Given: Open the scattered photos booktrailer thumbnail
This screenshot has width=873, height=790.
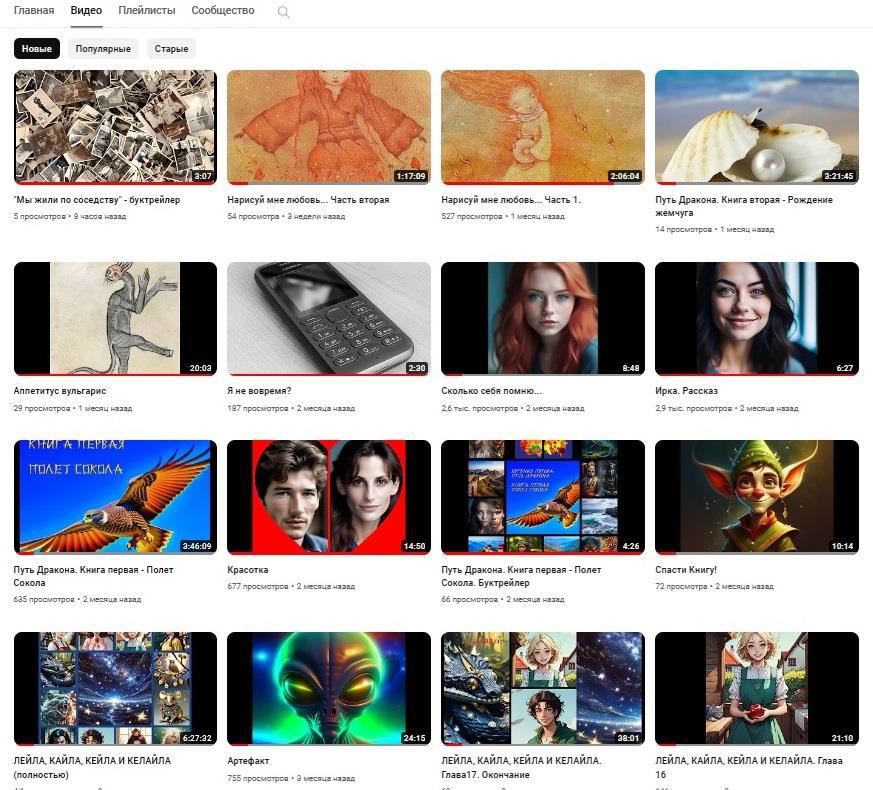Looking at the screenshot, I should click(115, 127).
